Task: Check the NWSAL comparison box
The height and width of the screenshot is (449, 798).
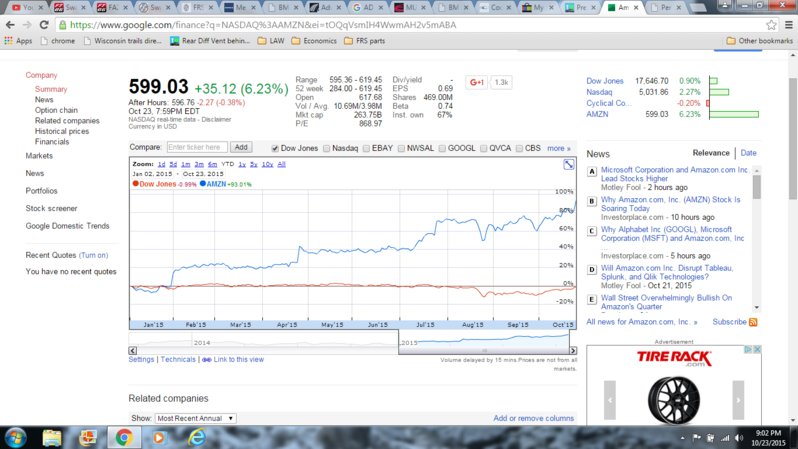Action: [x=401, y=148]
